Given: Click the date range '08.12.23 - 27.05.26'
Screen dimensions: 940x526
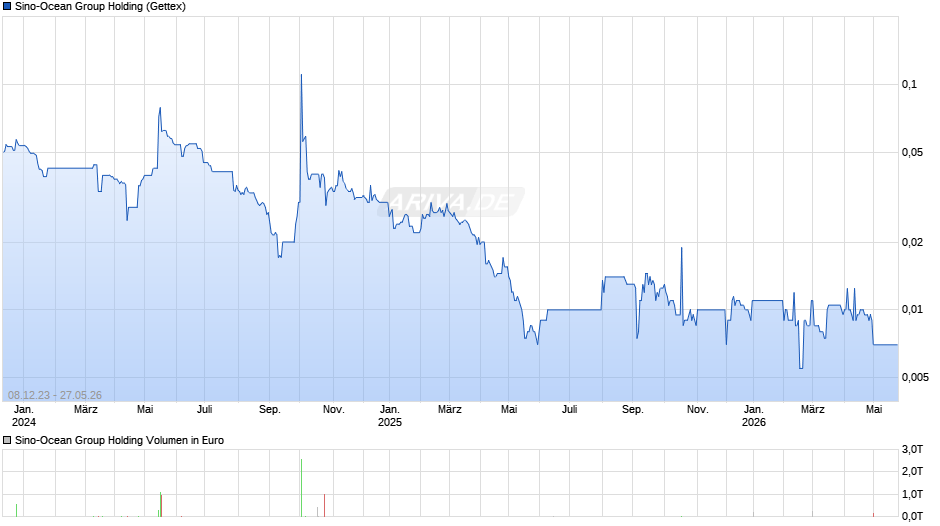Looking at the screenshot, I should [x=55, y=395].
